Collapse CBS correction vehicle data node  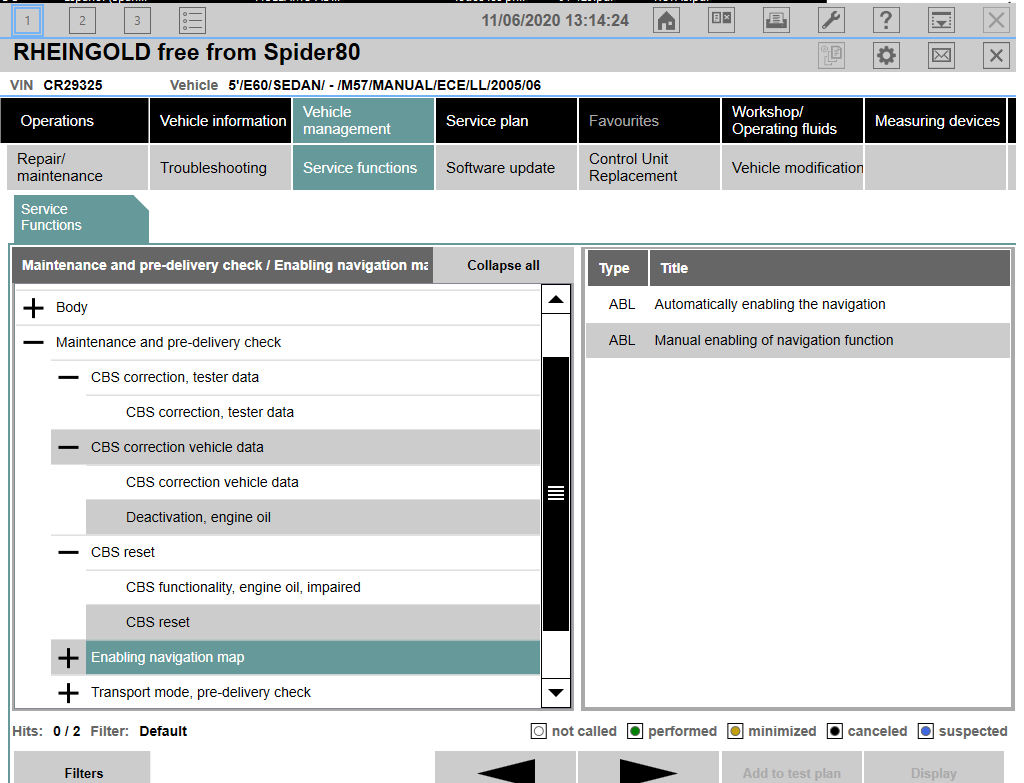(x=69, y=447)
